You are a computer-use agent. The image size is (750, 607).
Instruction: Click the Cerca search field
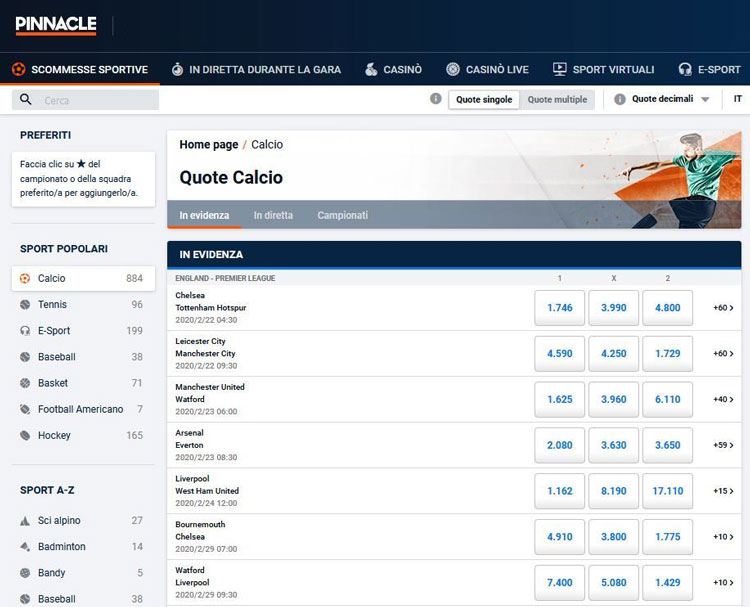coord(98,100)
